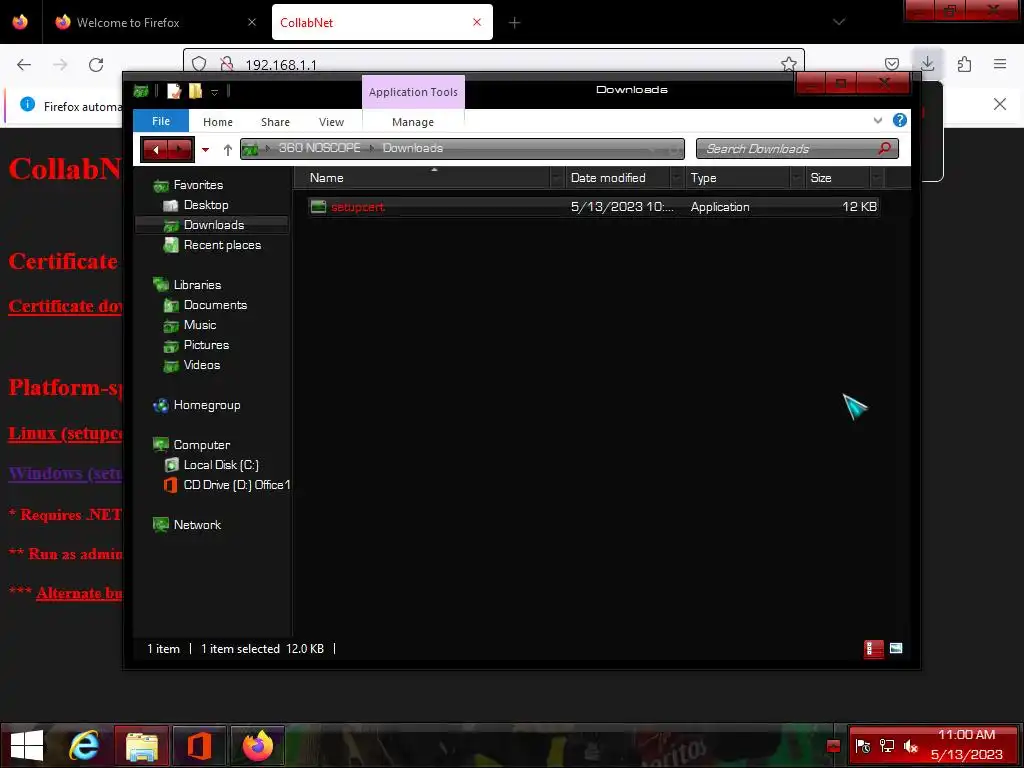Select Computer in navigation pane
The height and width of the screenshot is (768, 1024).
[x=201, y=445]
